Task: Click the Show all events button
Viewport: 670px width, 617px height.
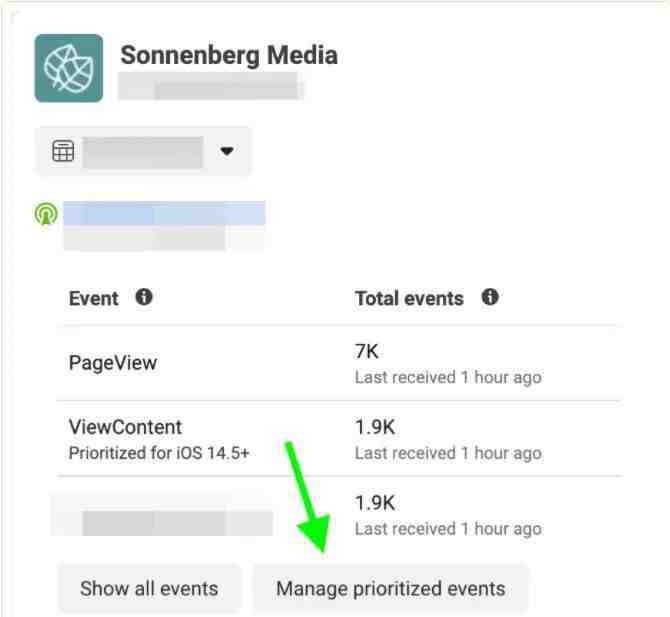Action: 150,589
